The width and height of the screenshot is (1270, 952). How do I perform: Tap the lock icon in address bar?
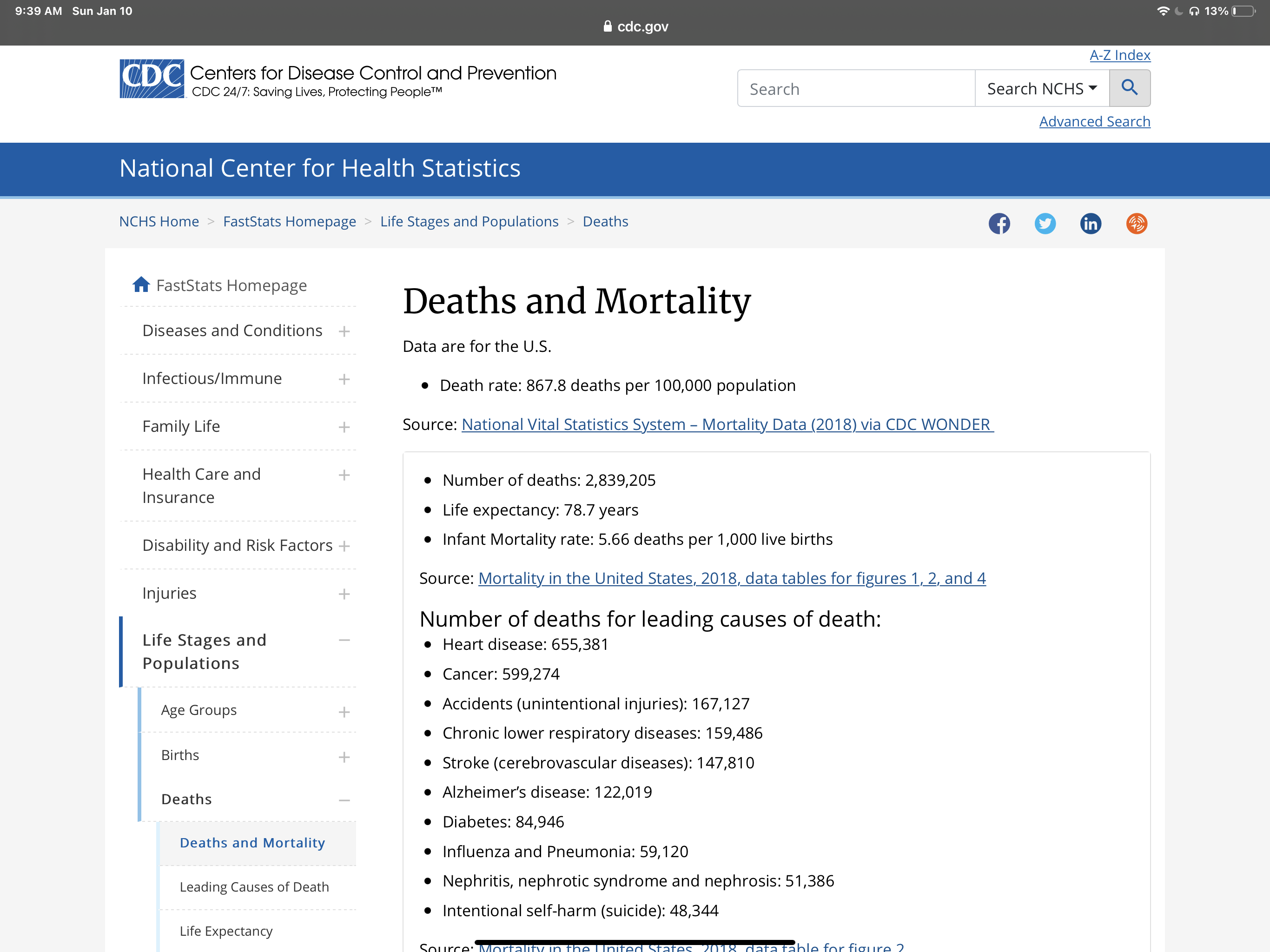[x=608, y=26]
